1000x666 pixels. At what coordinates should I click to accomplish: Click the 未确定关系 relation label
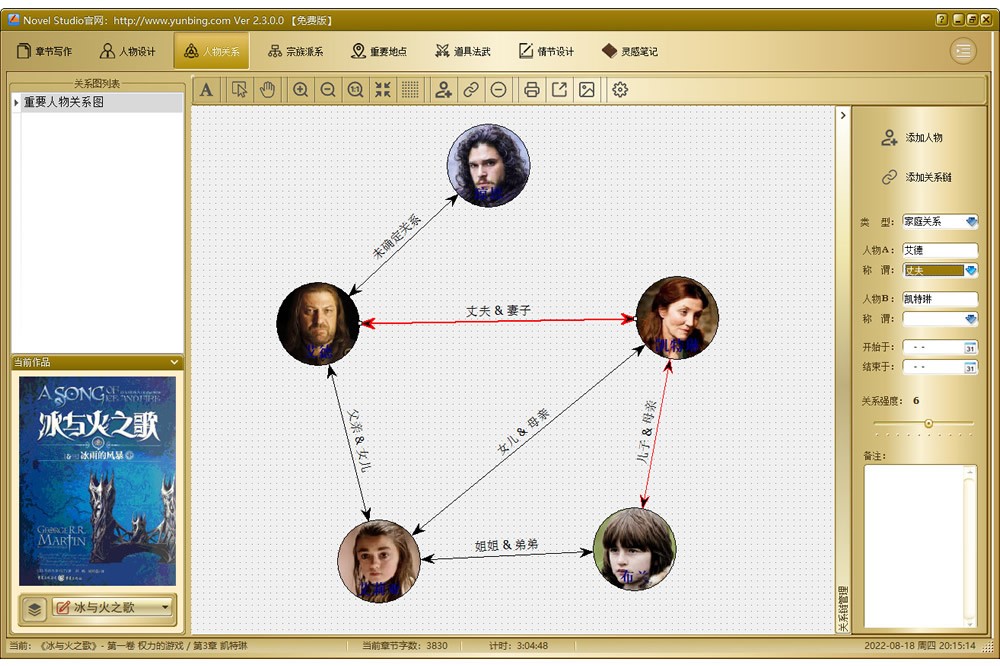tap(397, 236)
